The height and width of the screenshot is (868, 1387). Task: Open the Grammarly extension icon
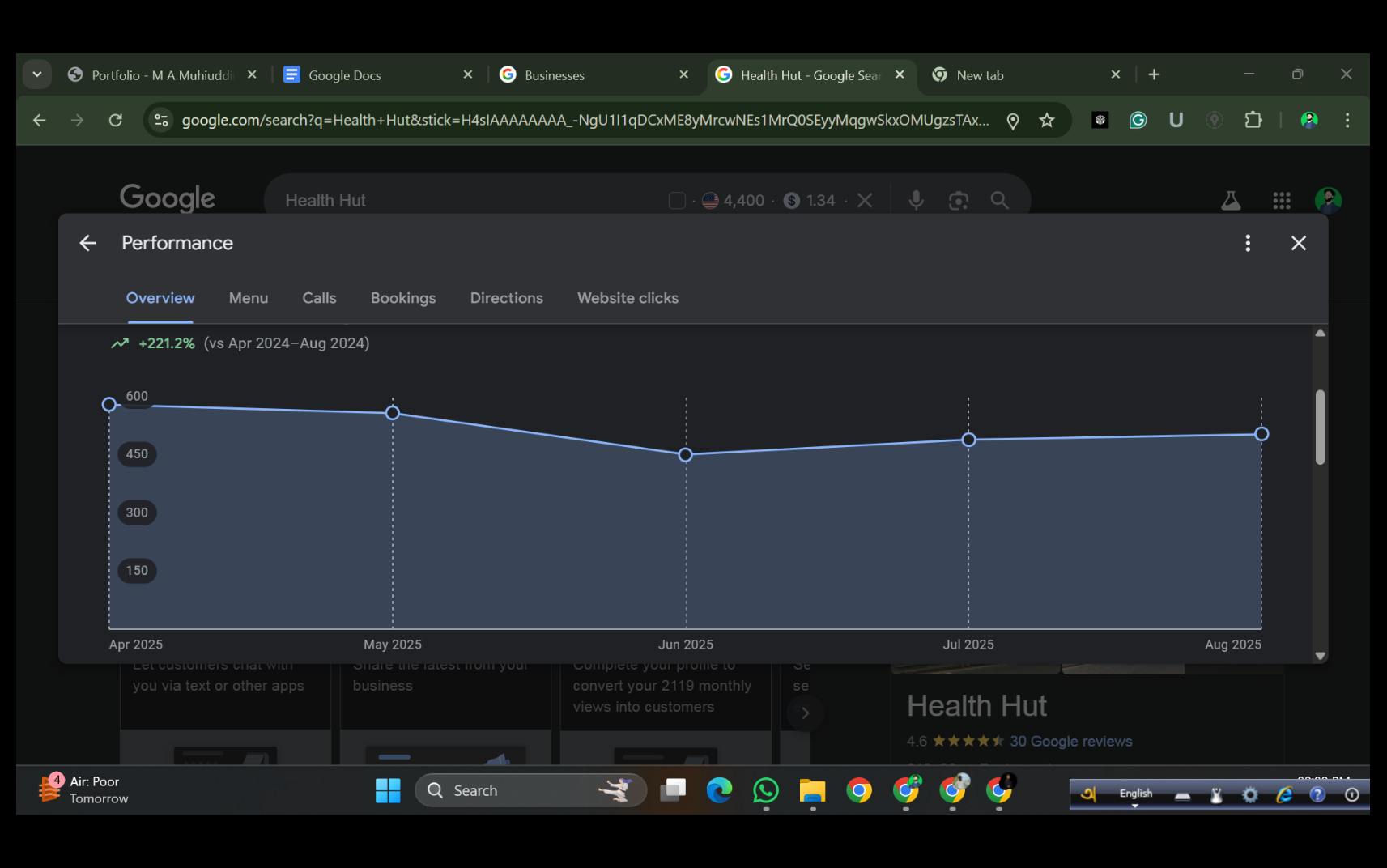click(x=1138, y=120)
